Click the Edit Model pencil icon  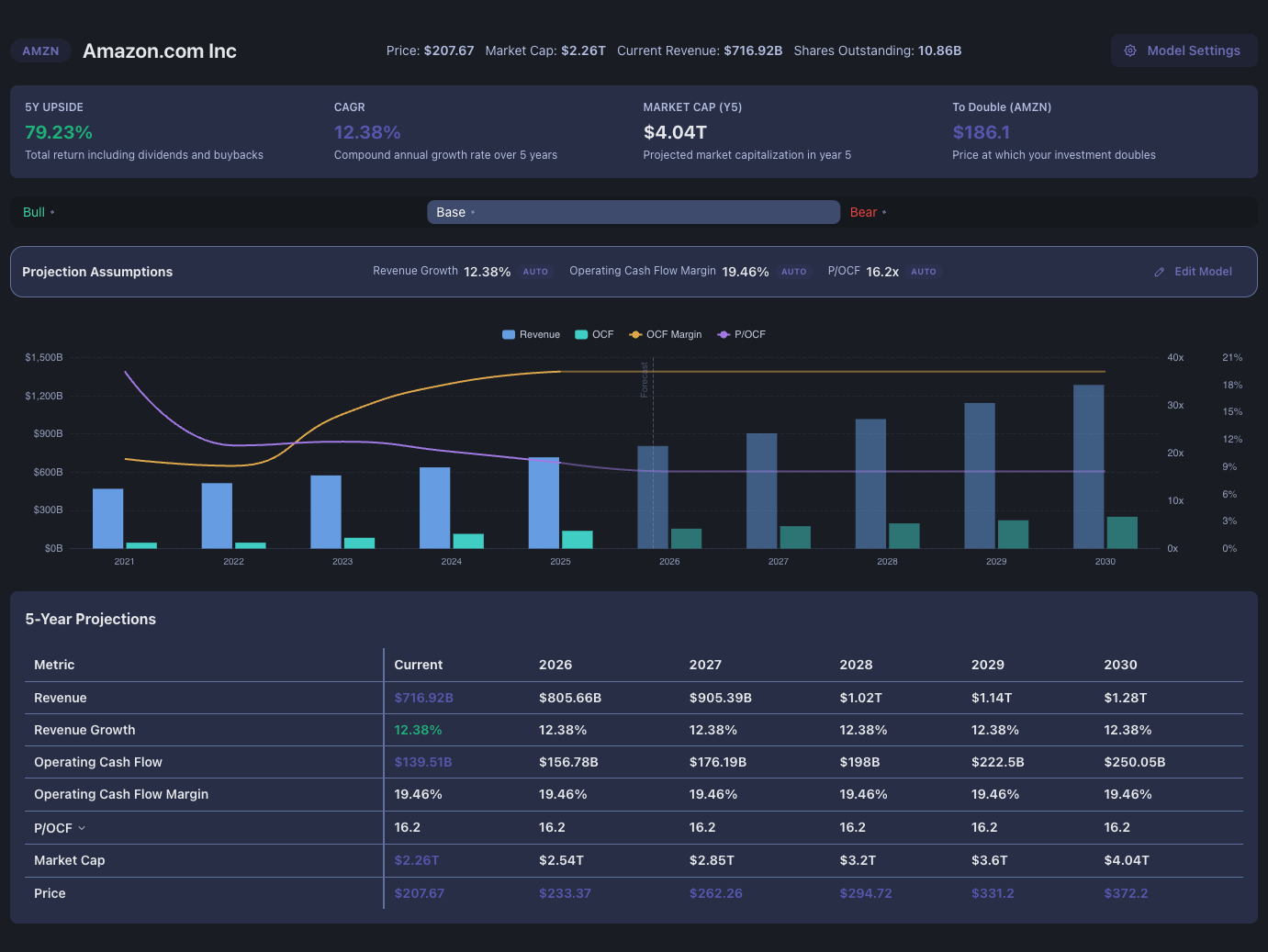pos(1159,272)
